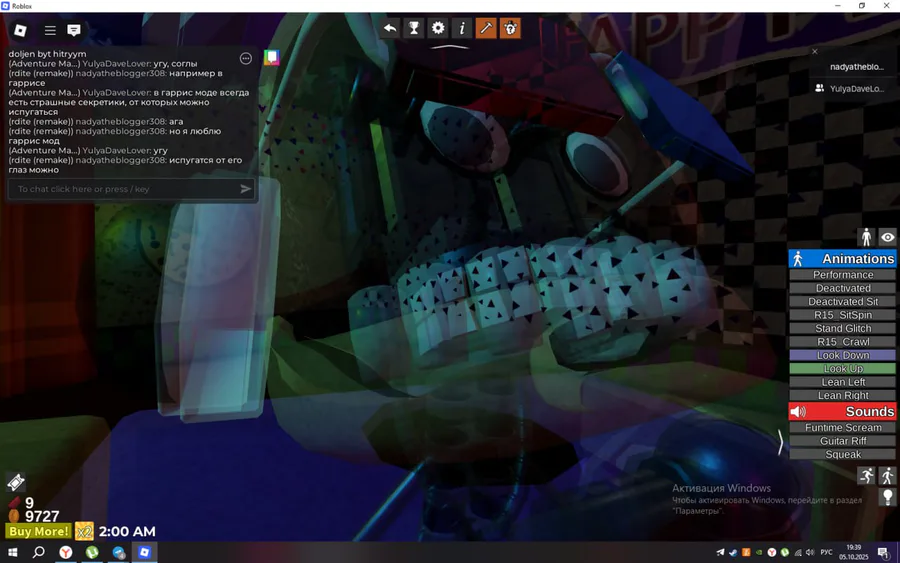
Task: Toggle the running figure icon
Action: tap(866, 476)
